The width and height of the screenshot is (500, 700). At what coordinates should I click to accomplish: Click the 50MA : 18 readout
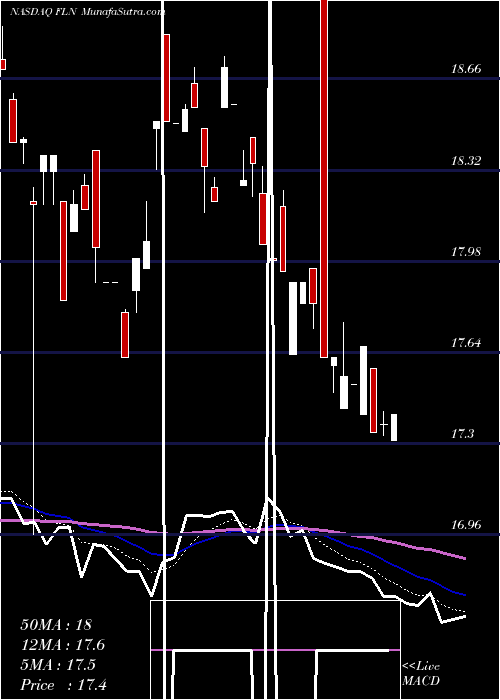tap(56, 624)
